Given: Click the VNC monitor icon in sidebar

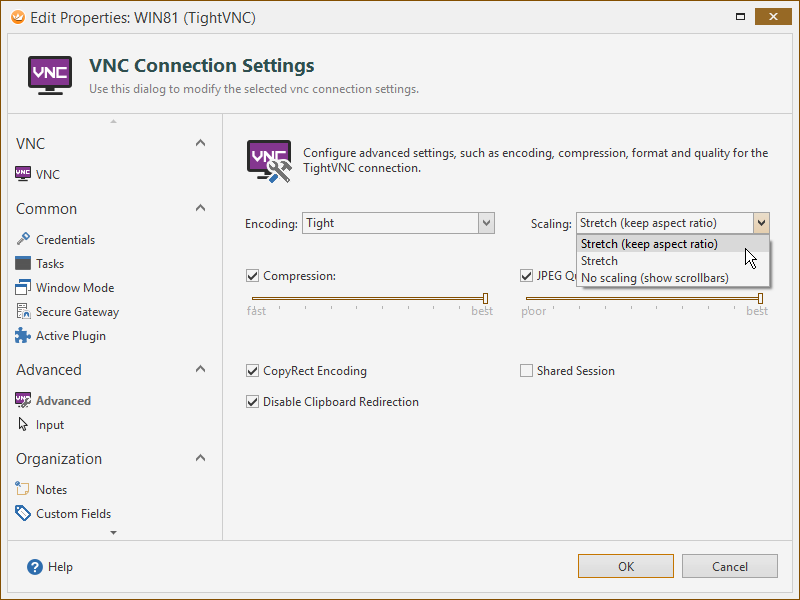Looking at the screenshot, I should 24,174.
